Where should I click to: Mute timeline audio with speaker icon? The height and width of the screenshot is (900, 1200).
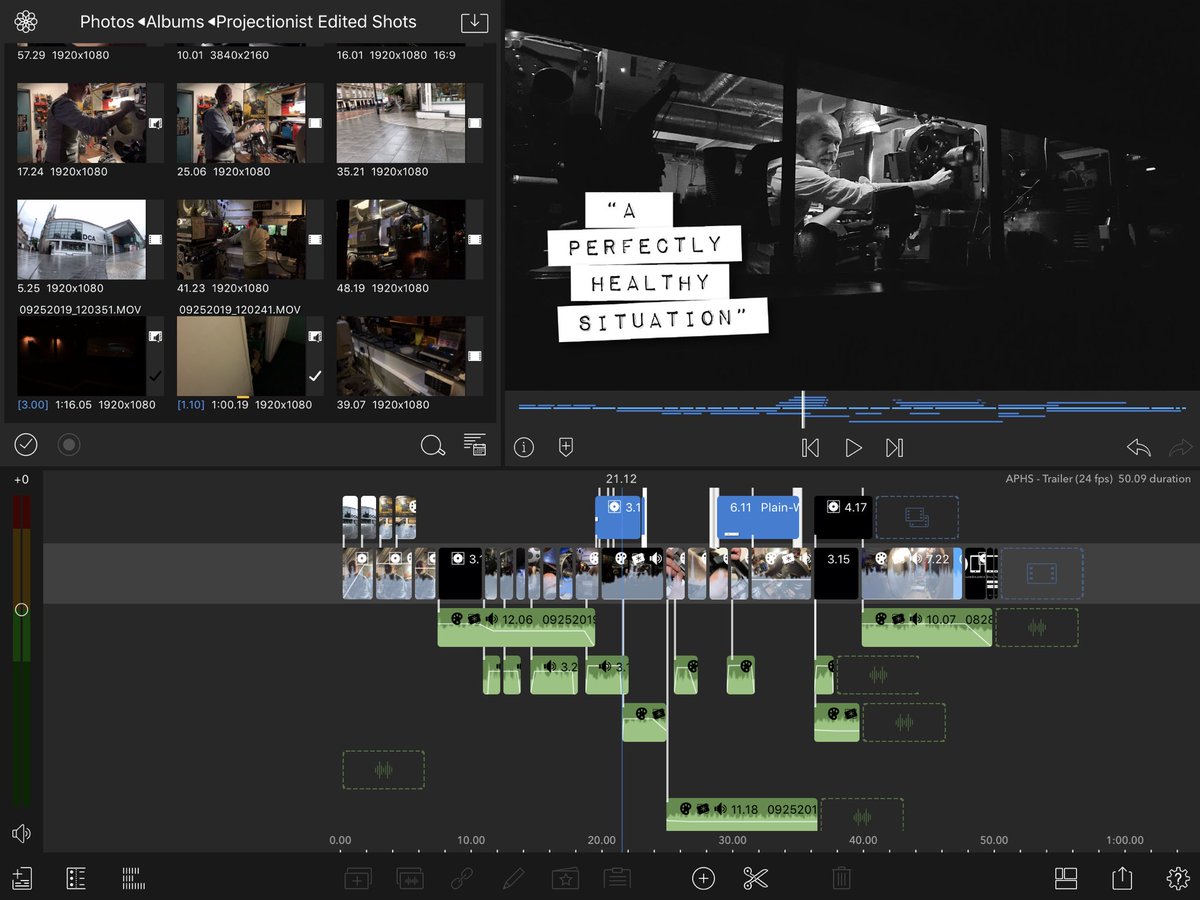click(x=21, y=833)
